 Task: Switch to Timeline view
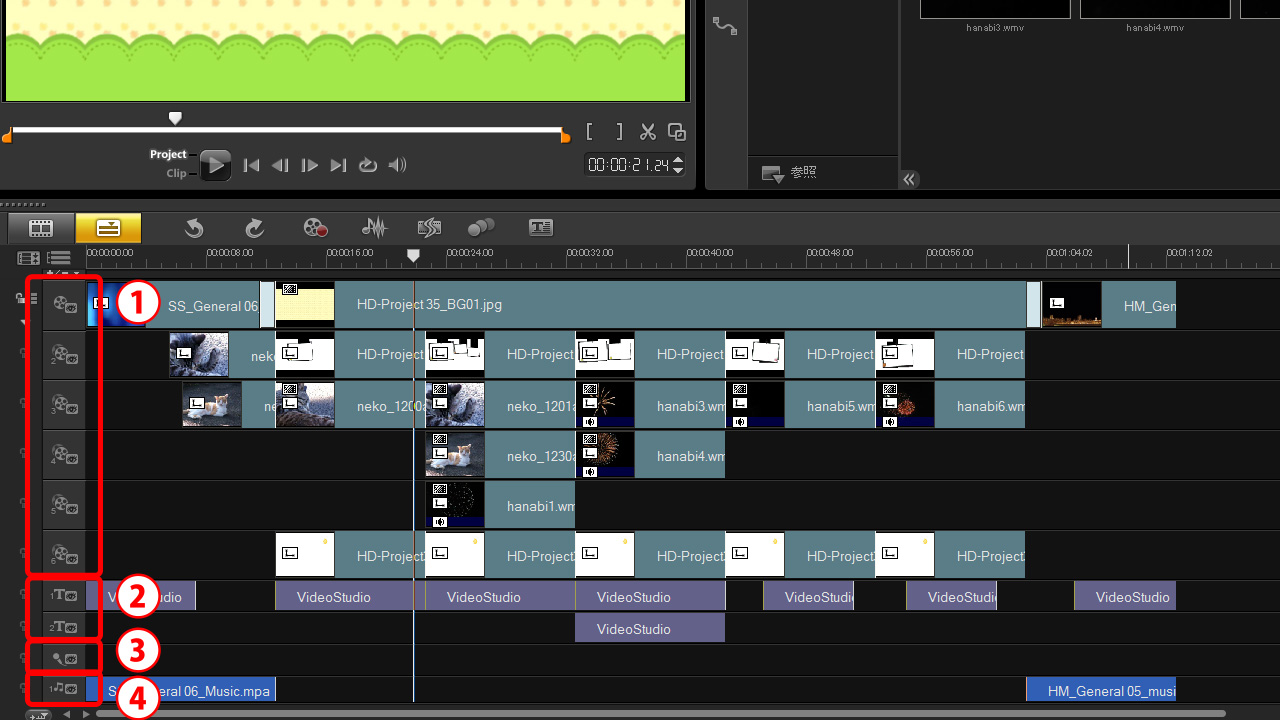pyautogui.click(x=108, y=229)
